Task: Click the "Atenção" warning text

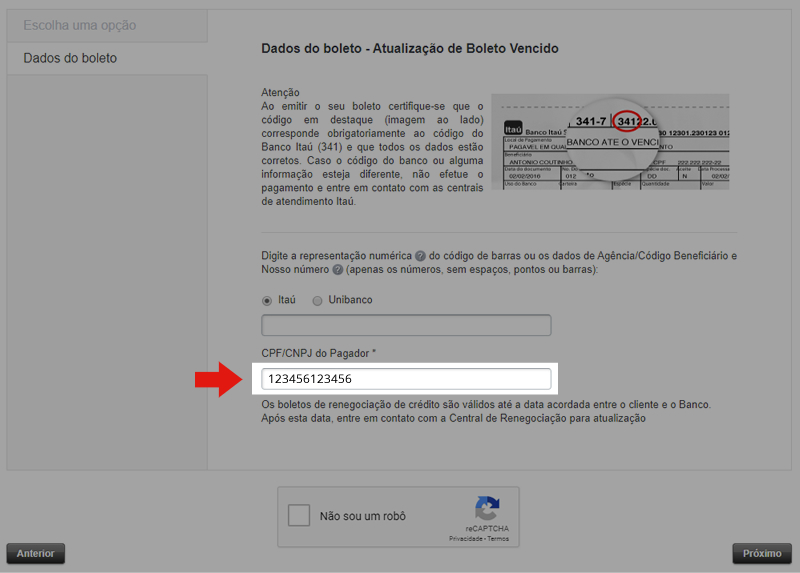Action: 280,92
